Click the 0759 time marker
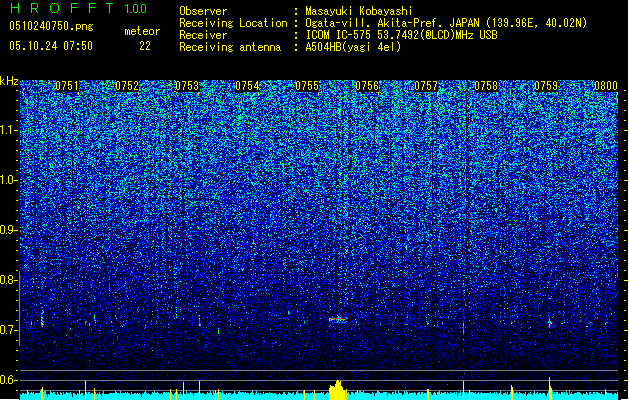 tap(546, 86)
